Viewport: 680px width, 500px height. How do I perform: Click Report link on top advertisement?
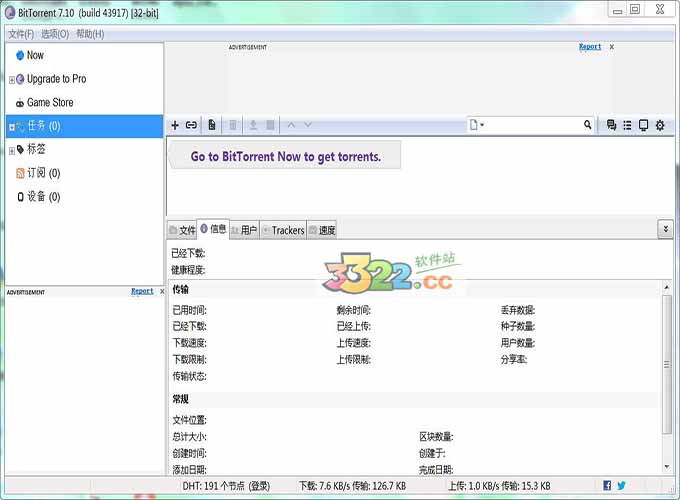pyautogui.click(x=590, y=46)
